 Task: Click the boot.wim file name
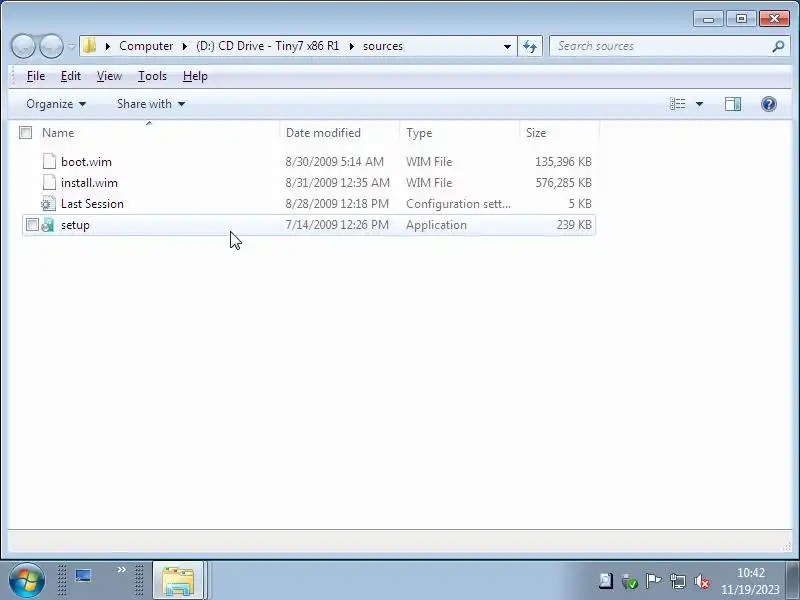(x=86, y=162)
